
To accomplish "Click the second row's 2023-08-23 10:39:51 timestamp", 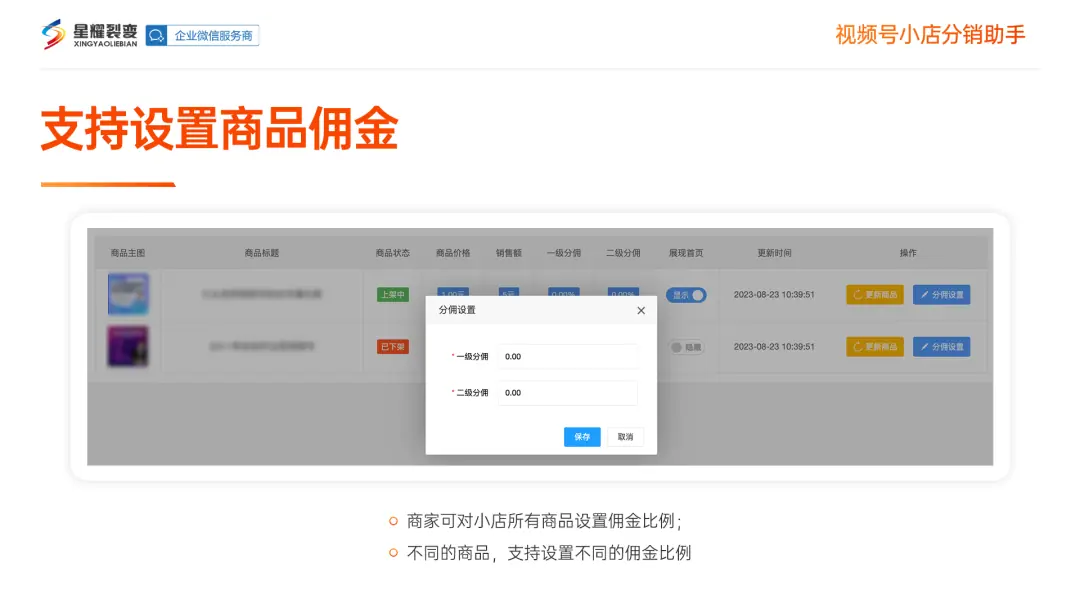I will [774, 347].
